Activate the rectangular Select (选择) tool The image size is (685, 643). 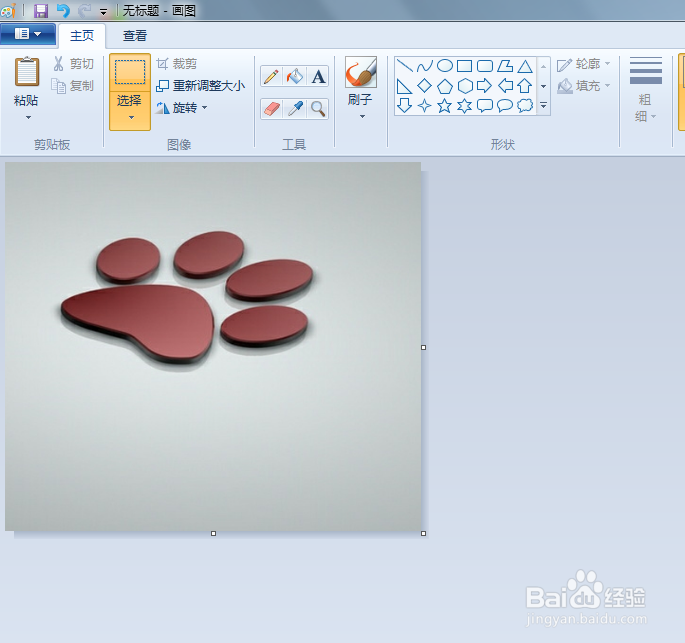(x=130, y=73)
